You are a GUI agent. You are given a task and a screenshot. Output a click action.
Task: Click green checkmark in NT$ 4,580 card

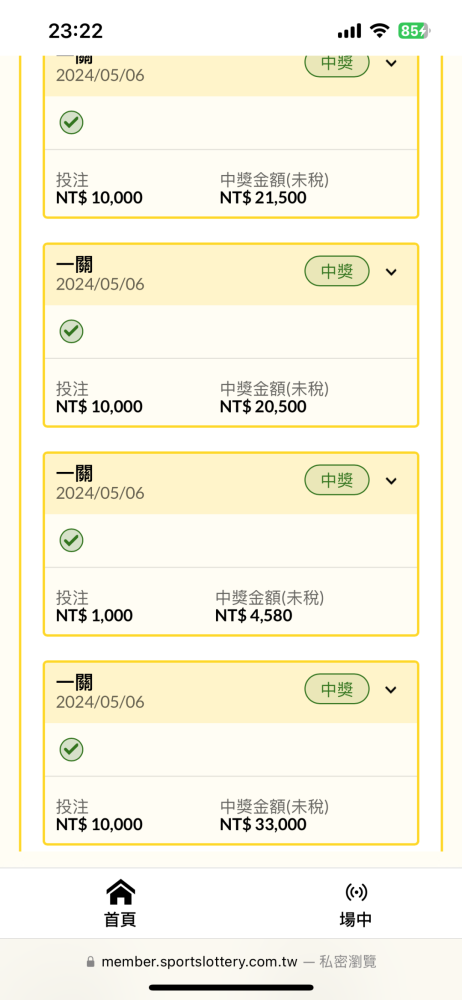tap(71, 540)
